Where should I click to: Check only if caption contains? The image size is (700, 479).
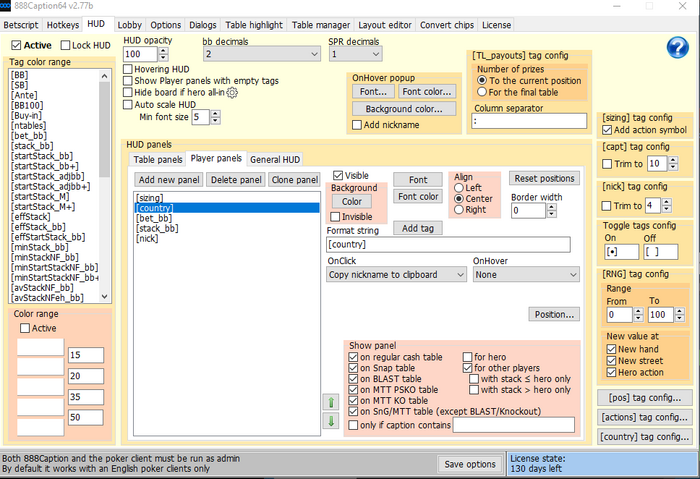(x=353, y=425)
